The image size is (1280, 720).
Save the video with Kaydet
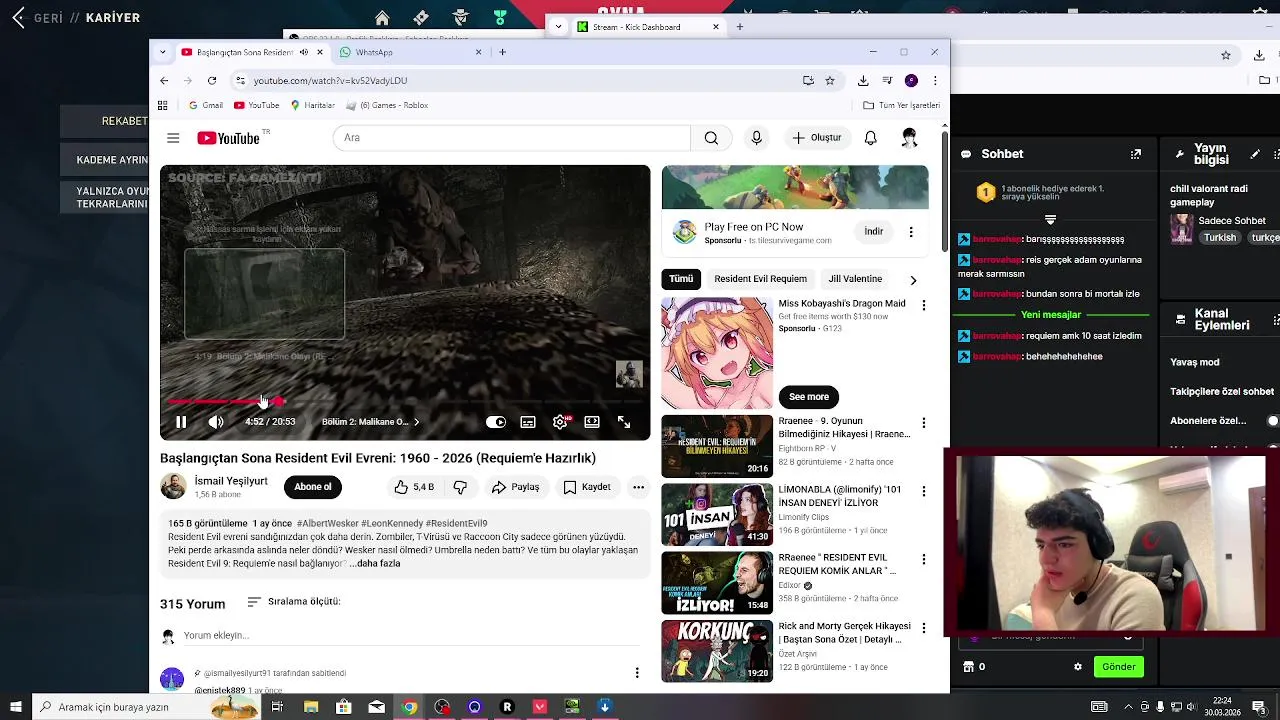pyautogui.click(x=587, y=487)
